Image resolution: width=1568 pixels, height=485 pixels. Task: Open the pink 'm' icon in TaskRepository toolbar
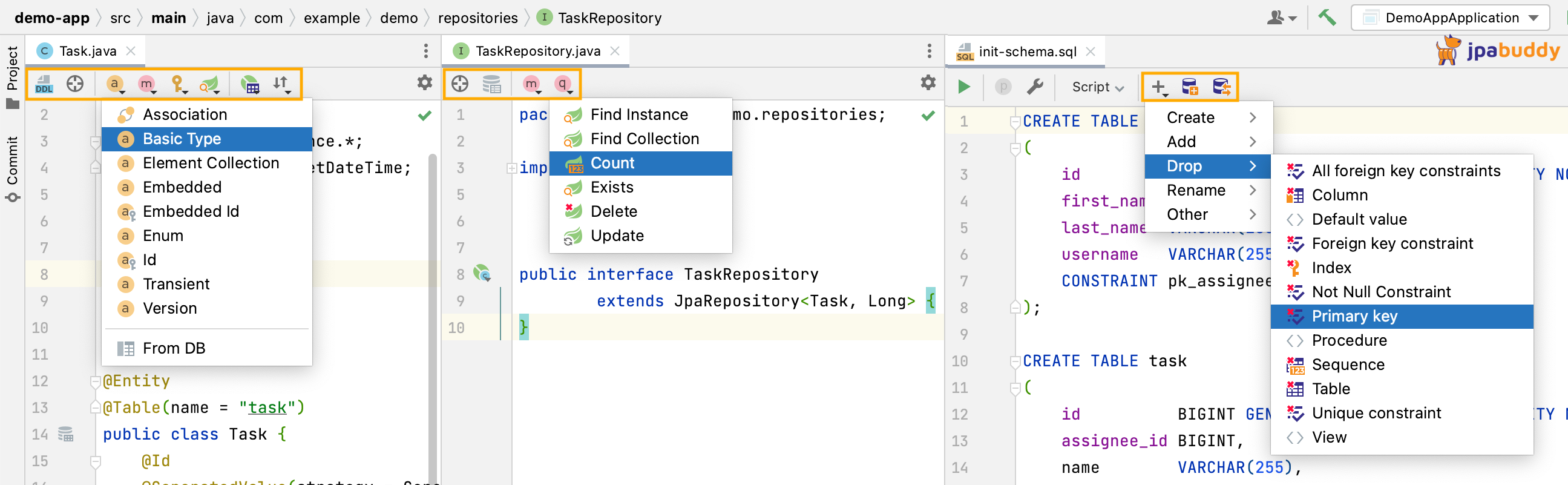532,84
